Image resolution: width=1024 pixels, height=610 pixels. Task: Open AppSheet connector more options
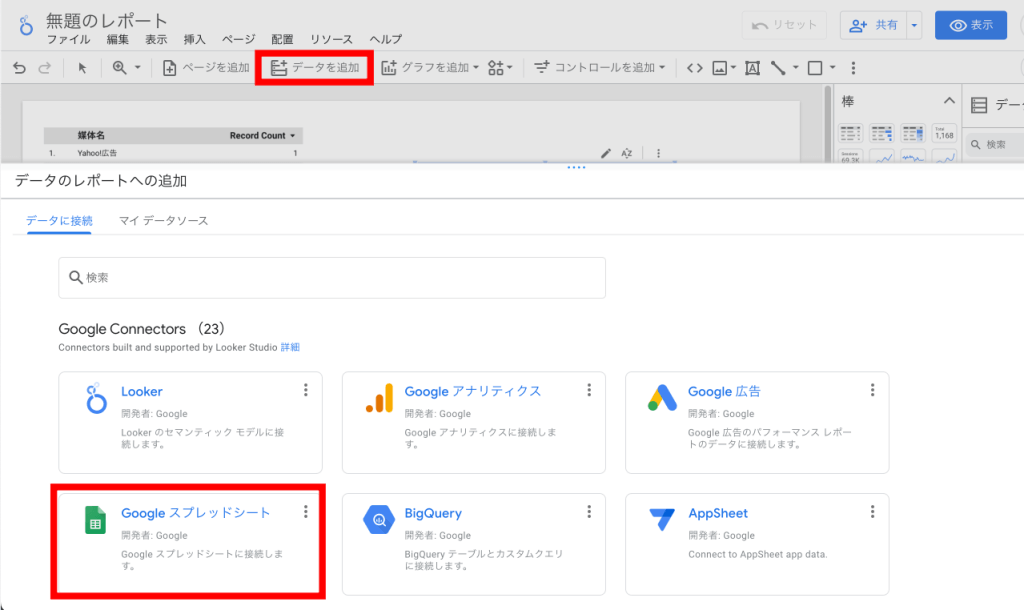[x=872, y=511]
